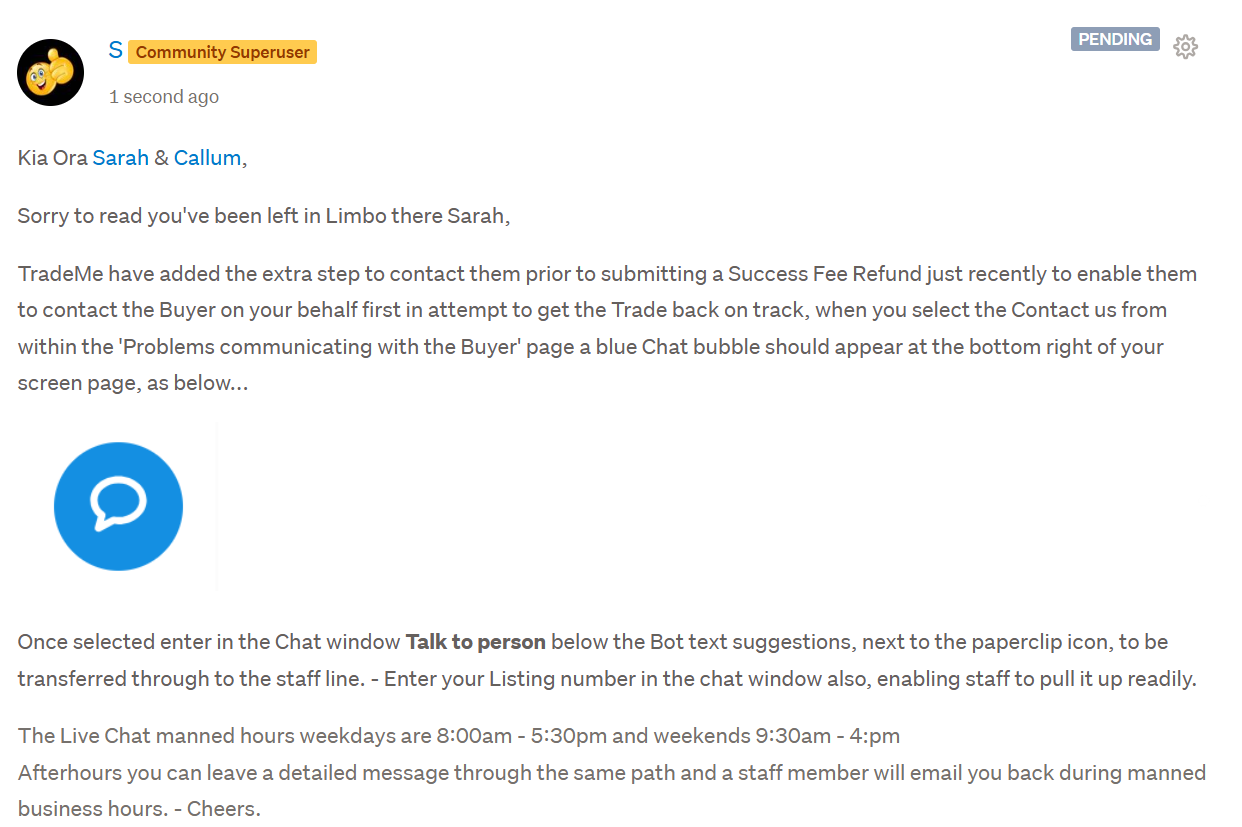
Task: Open the profile of user "S"
Action: point(115,50)
